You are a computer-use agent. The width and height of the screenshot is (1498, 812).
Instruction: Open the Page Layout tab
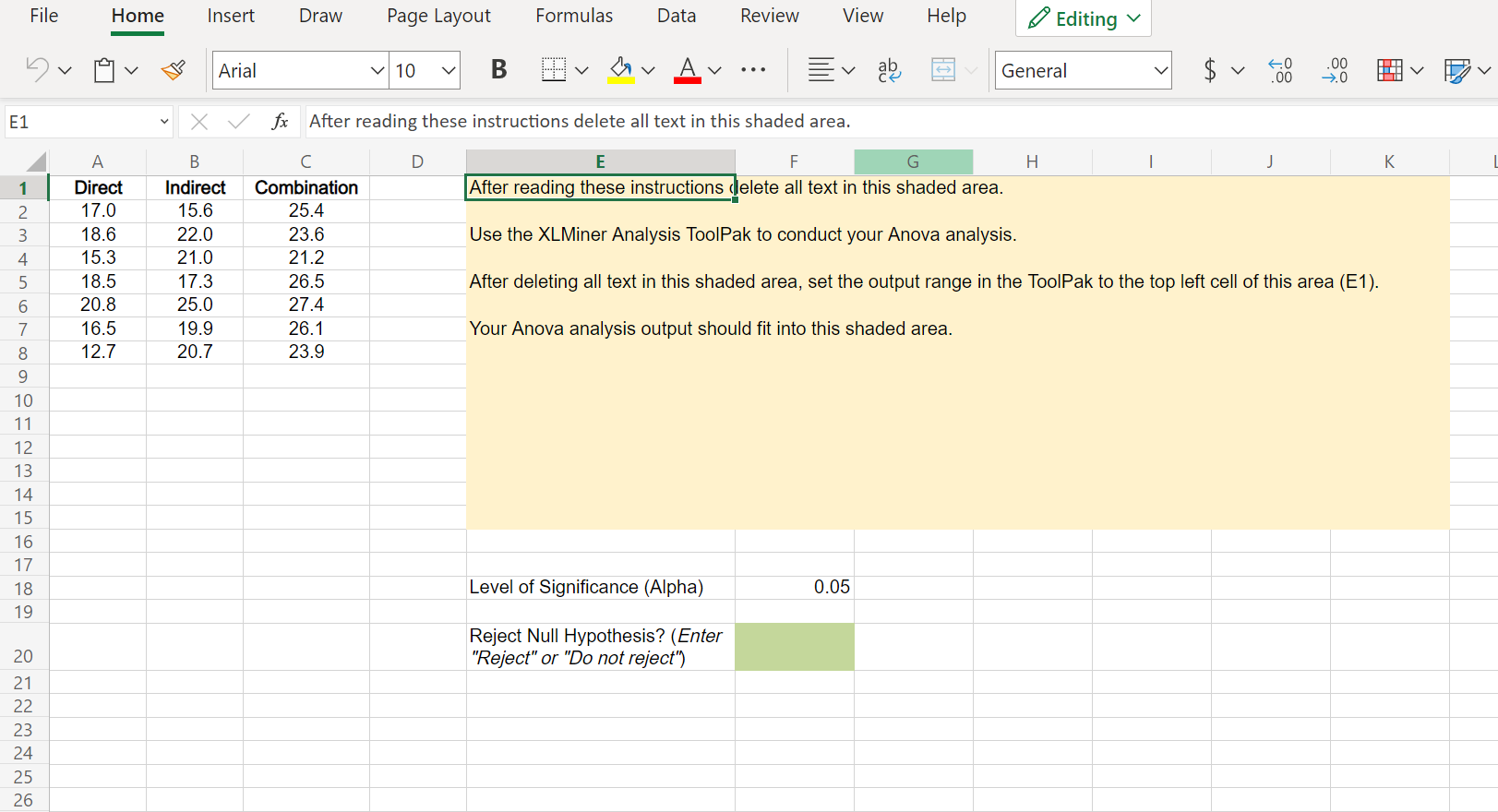tap(438, 16)
